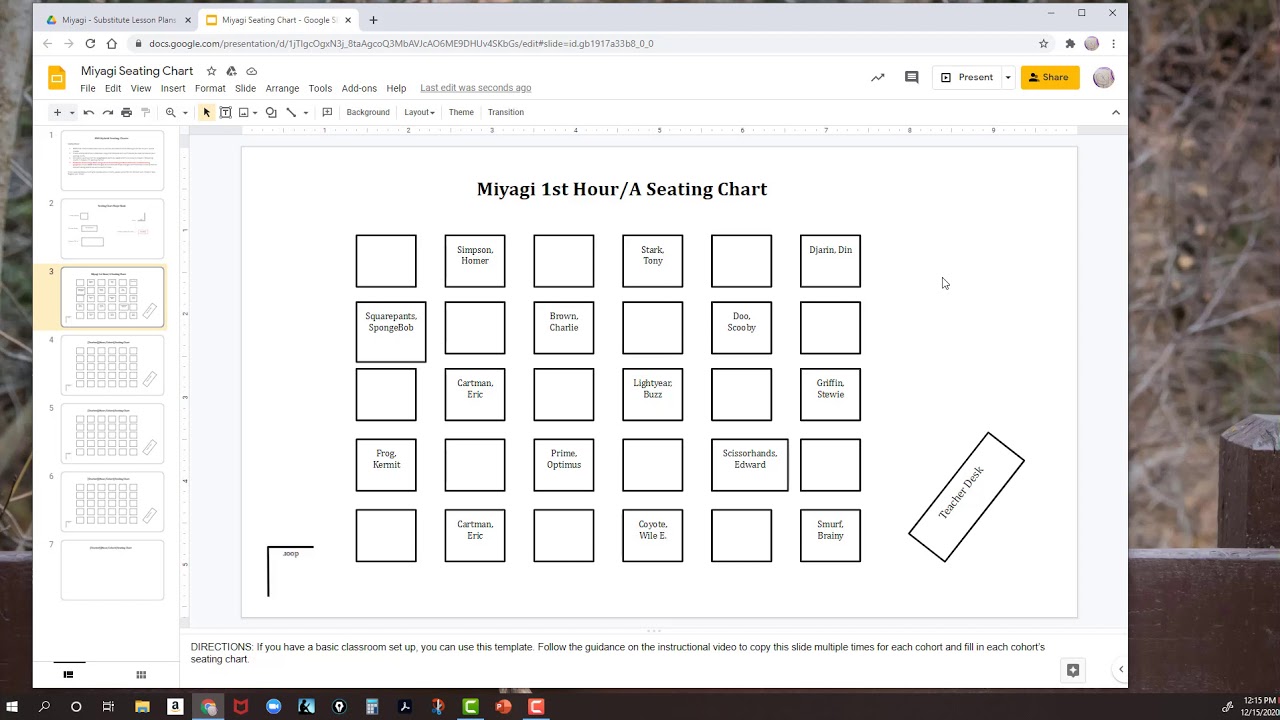Viewport: 1280px width, 720px height.
Task: Open Zoom from the taskbar
Action: click(x=273, y=706)
